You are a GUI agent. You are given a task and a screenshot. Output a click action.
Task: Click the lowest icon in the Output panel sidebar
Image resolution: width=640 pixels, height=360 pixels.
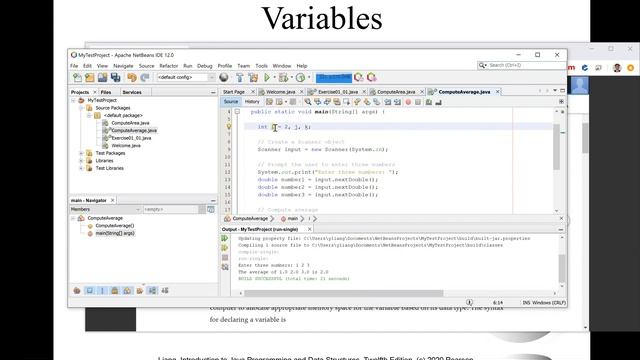coord(225,267)
